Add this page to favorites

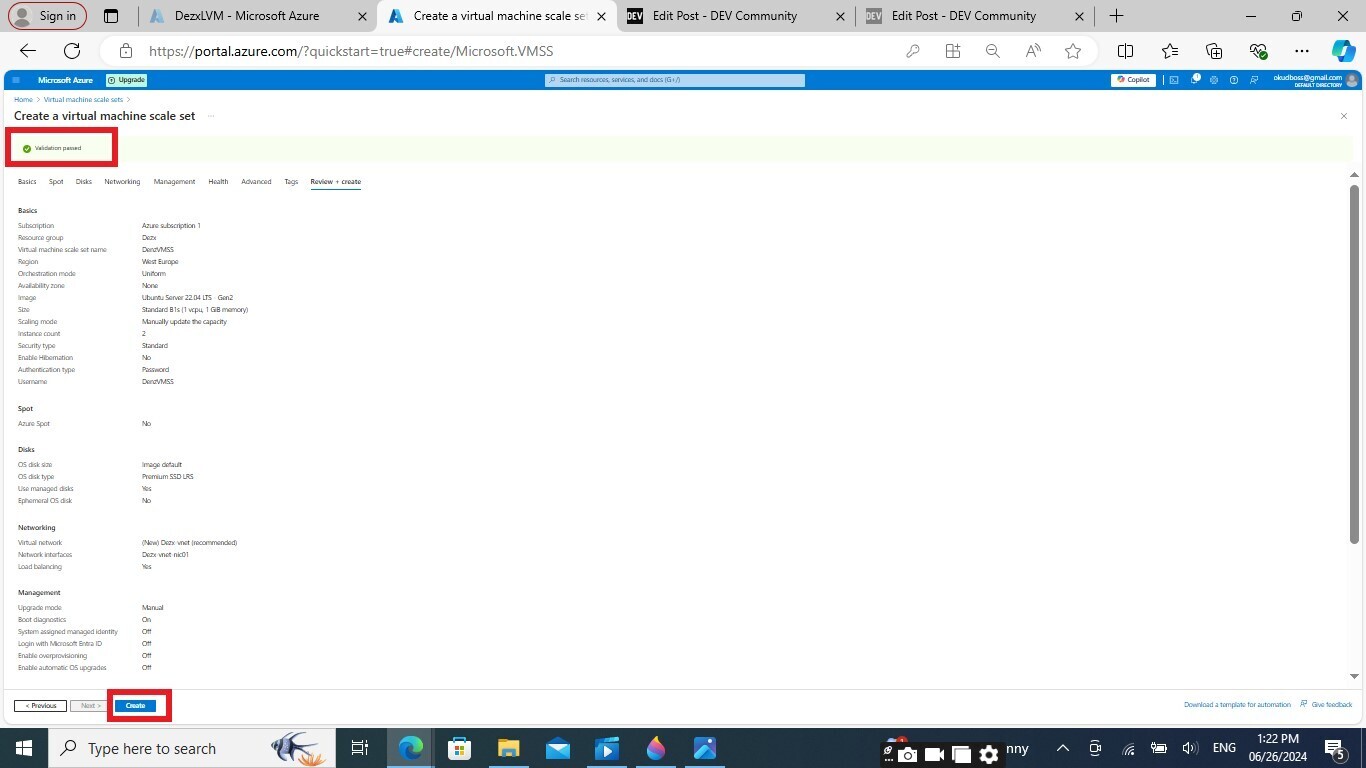point(1073,51)
